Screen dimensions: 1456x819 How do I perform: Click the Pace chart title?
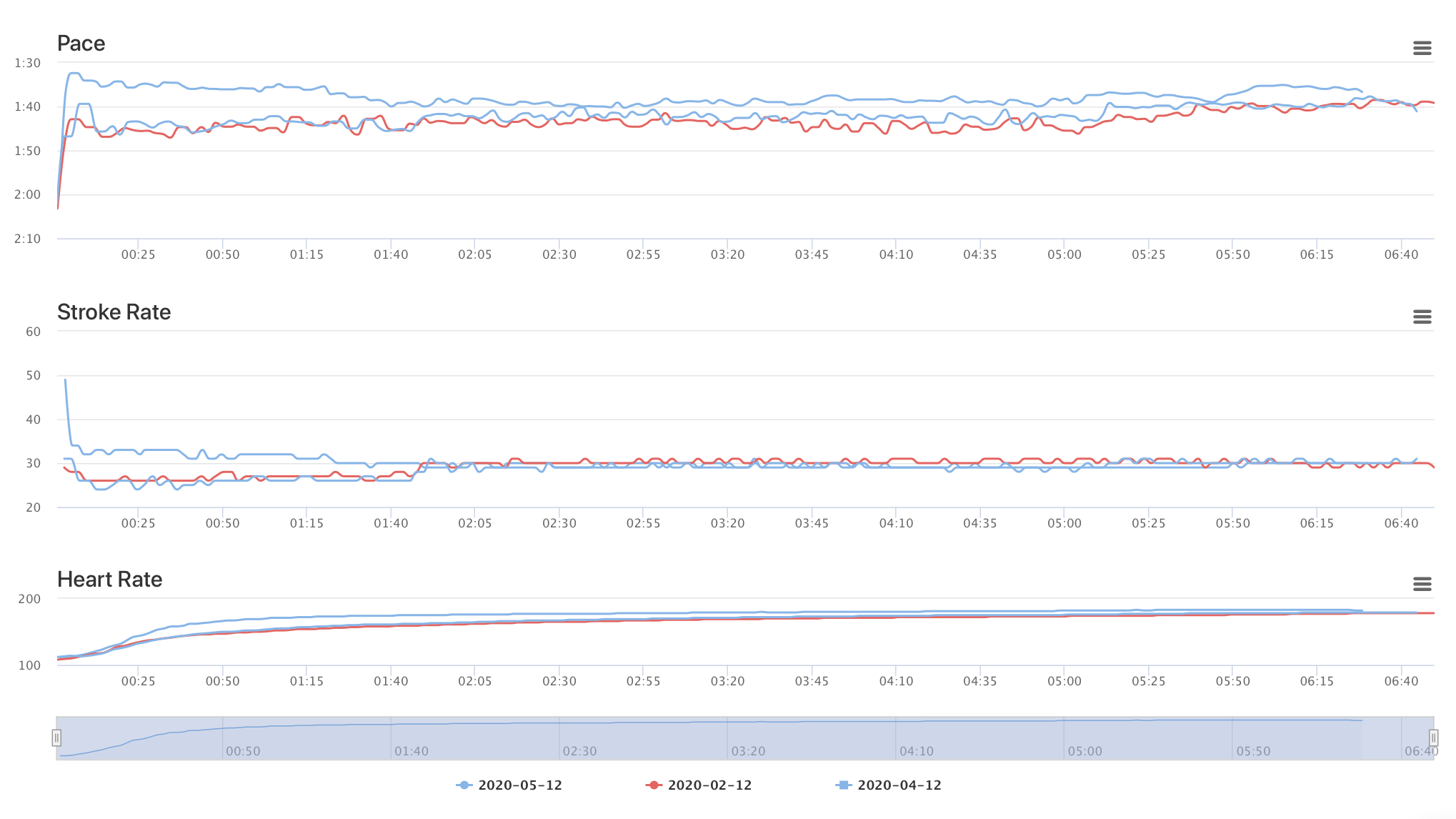[x=81, y=44]
